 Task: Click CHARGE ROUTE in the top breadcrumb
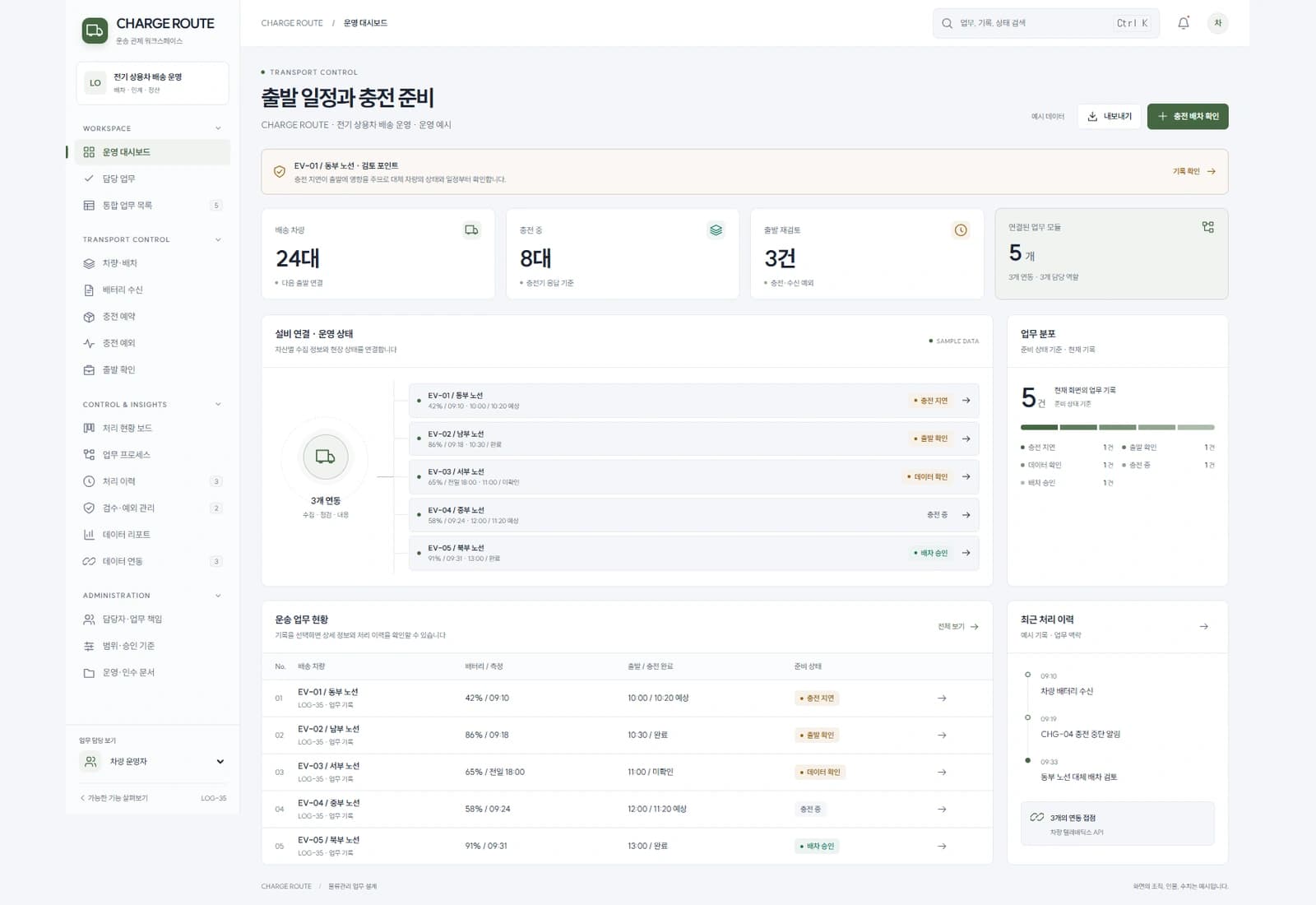coord(292,23)
